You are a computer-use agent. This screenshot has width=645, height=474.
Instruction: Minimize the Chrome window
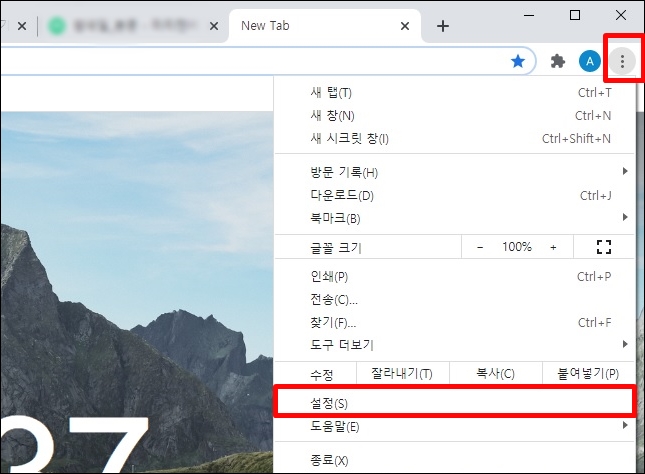pos(529,15)
